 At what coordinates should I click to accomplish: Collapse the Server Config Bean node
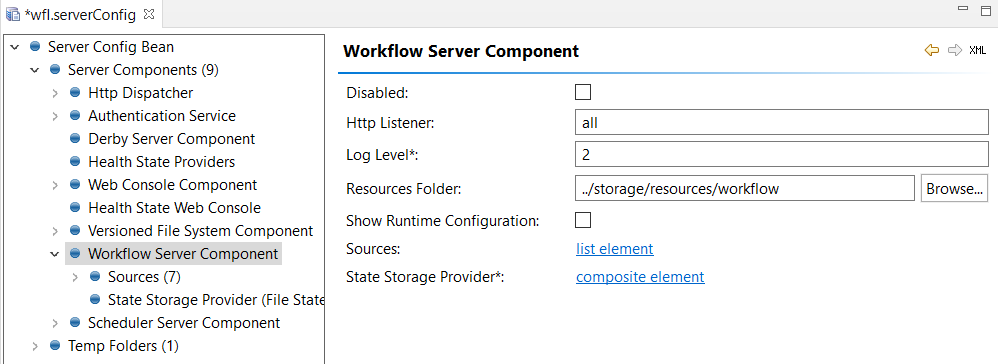(x=15, y=47)
